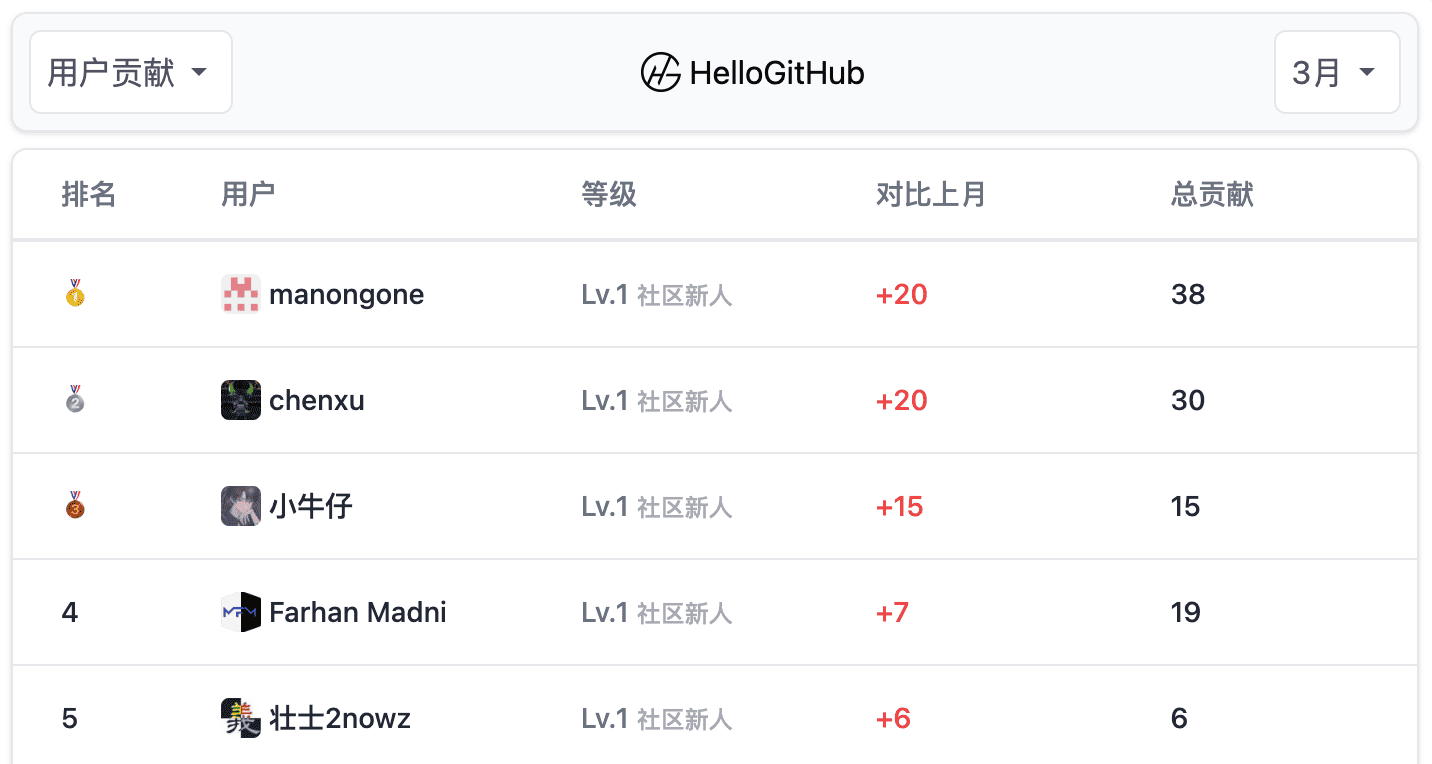This screenshot has height=764, width=1432.
Task: Click the HelloGitHub logo icon
Action: click(x=660, y=73)
